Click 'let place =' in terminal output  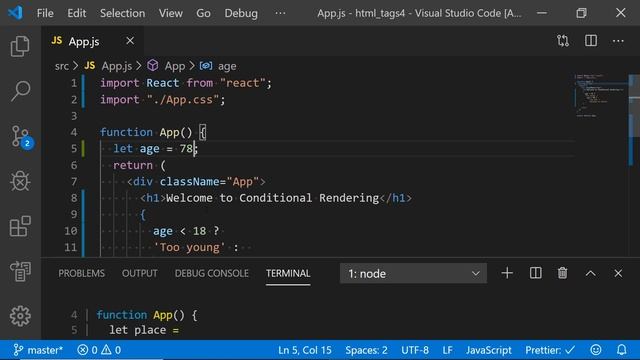coord(144,330)
